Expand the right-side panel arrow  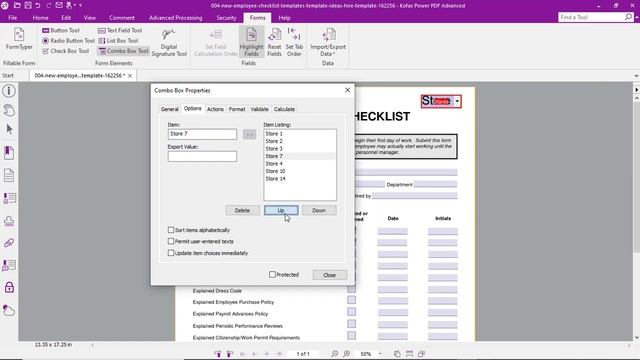636,90
